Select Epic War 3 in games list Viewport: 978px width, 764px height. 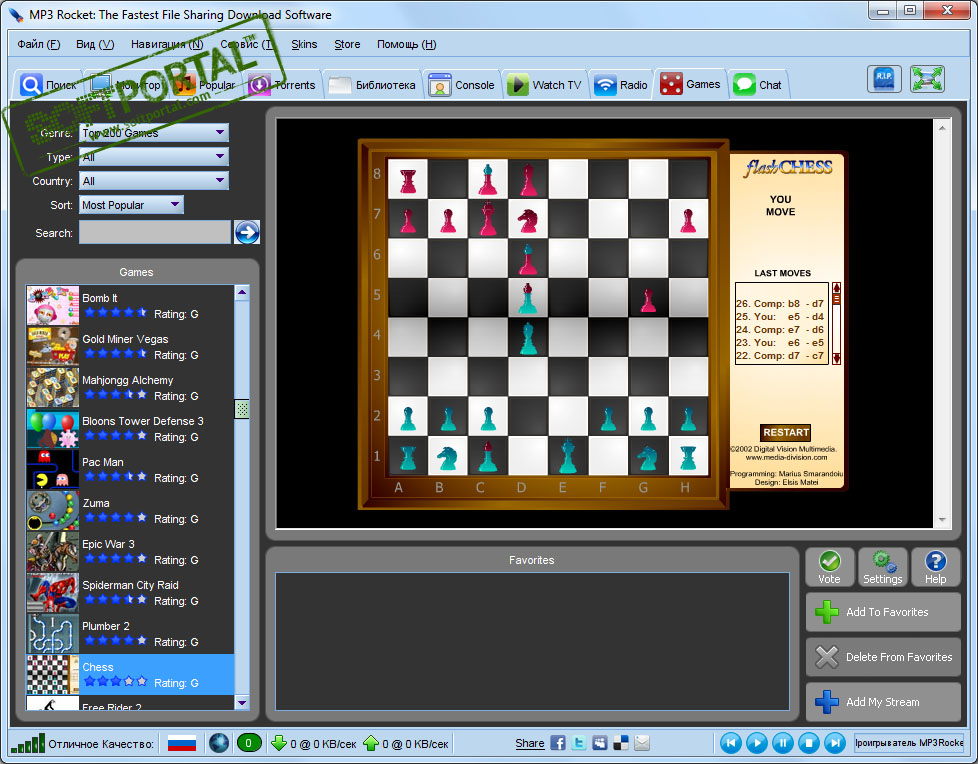pyautogui.click(x=130, y=551)
